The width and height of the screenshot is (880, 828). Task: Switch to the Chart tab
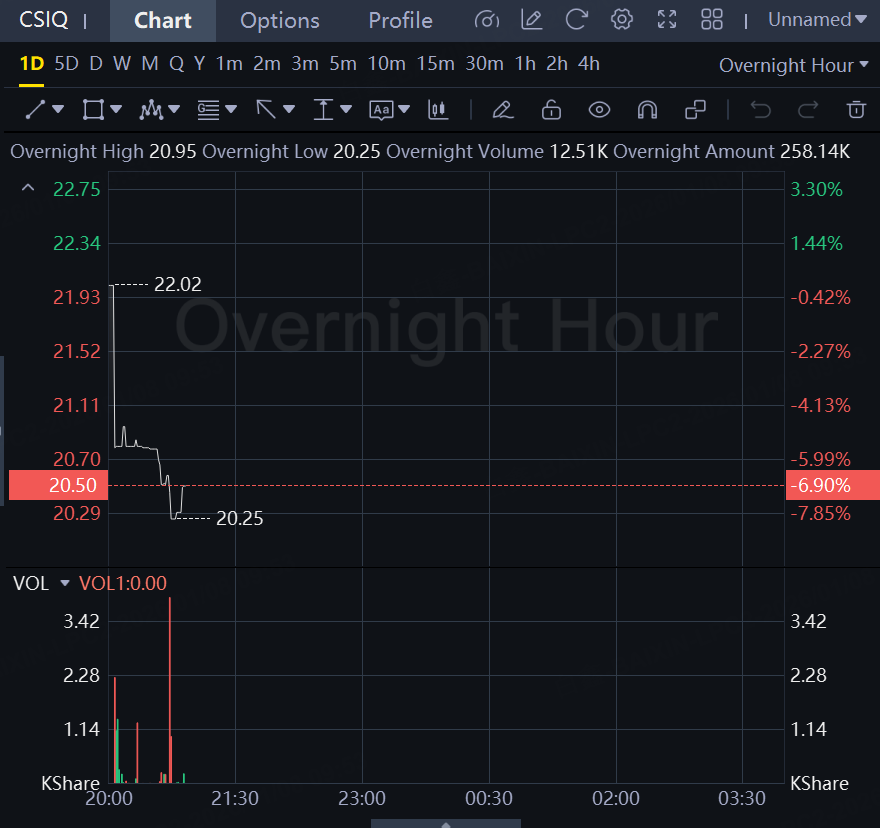coord(163,21)
